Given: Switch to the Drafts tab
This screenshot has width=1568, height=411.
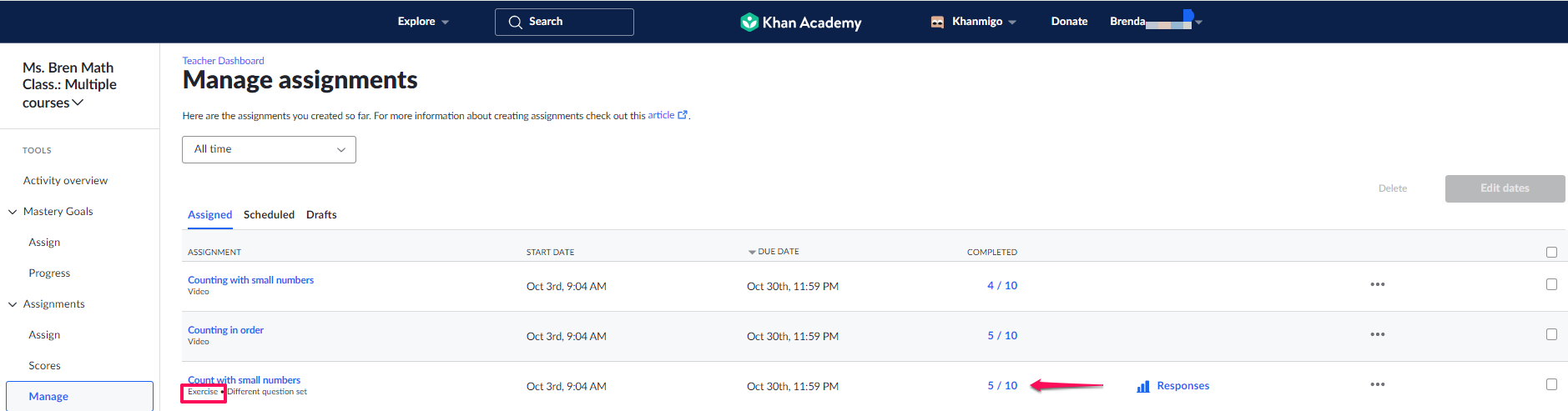Looking at the screenshot, I should point(321,215).
